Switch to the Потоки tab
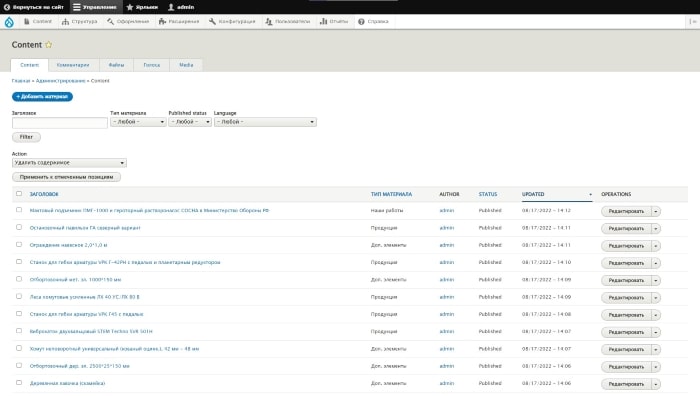The width and height of the screenshot is (700, 396). (x=152, y=65)
